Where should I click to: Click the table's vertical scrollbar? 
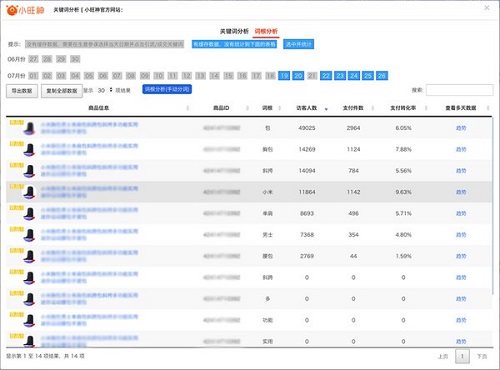(x=492, y=205)
